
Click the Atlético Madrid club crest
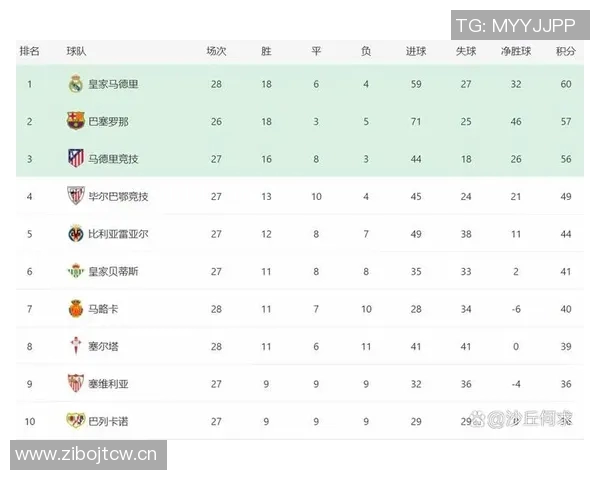tap(75, 158)
